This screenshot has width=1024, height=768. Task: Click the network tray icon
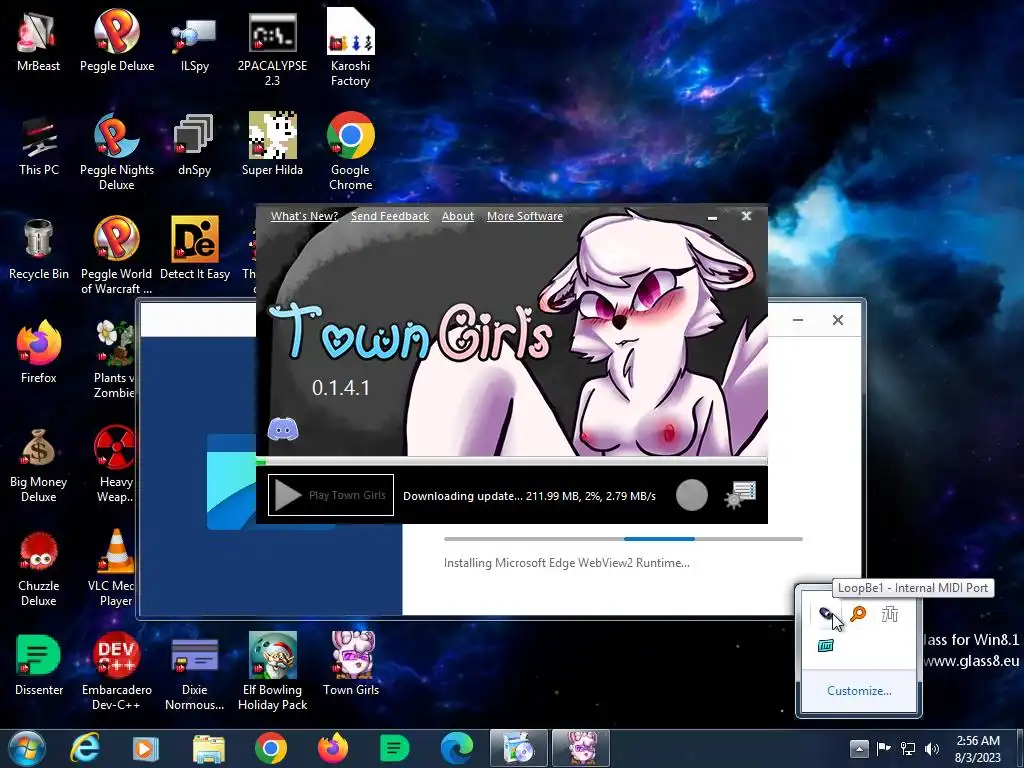coord(908,748)
